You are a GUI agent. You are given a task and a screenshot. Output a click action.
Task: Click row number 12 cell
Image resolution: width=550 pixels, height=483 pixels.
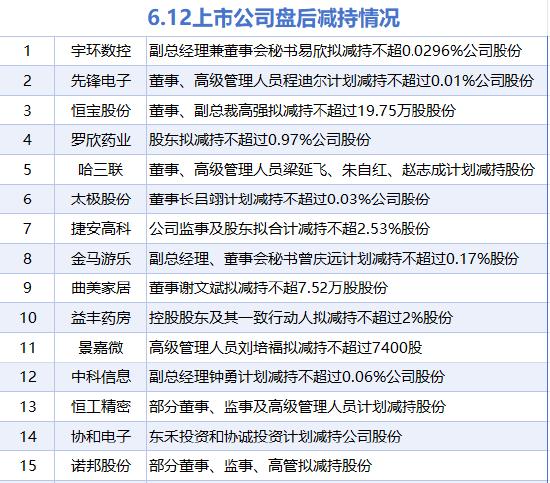pos(27,377)
